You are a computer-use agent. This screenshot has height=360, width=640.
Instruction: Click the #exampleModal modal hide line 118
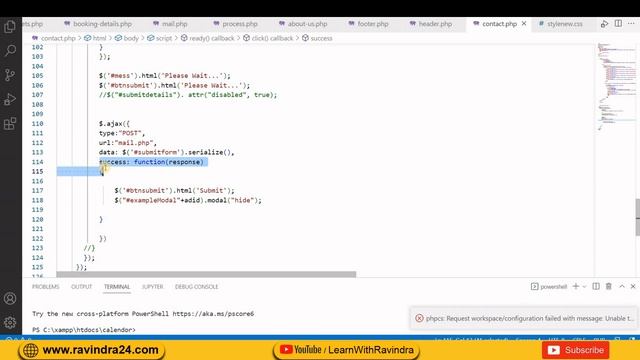[x=188, y=200]
